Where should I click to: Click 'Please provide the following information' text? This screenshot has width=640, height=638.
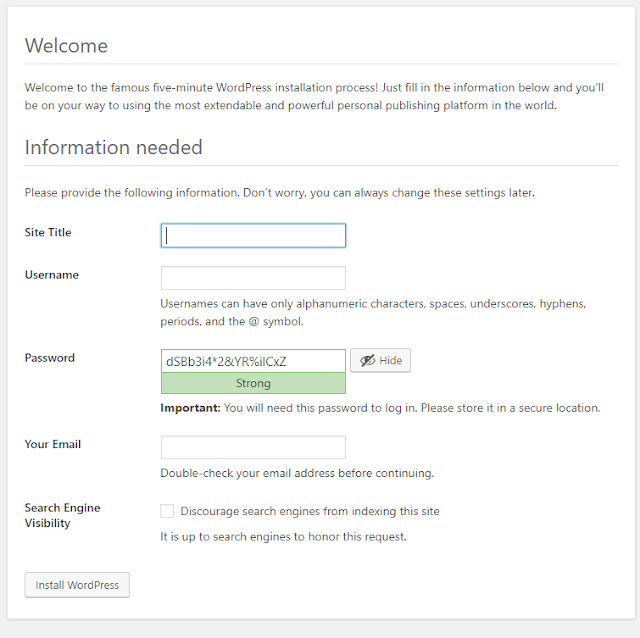280,193
